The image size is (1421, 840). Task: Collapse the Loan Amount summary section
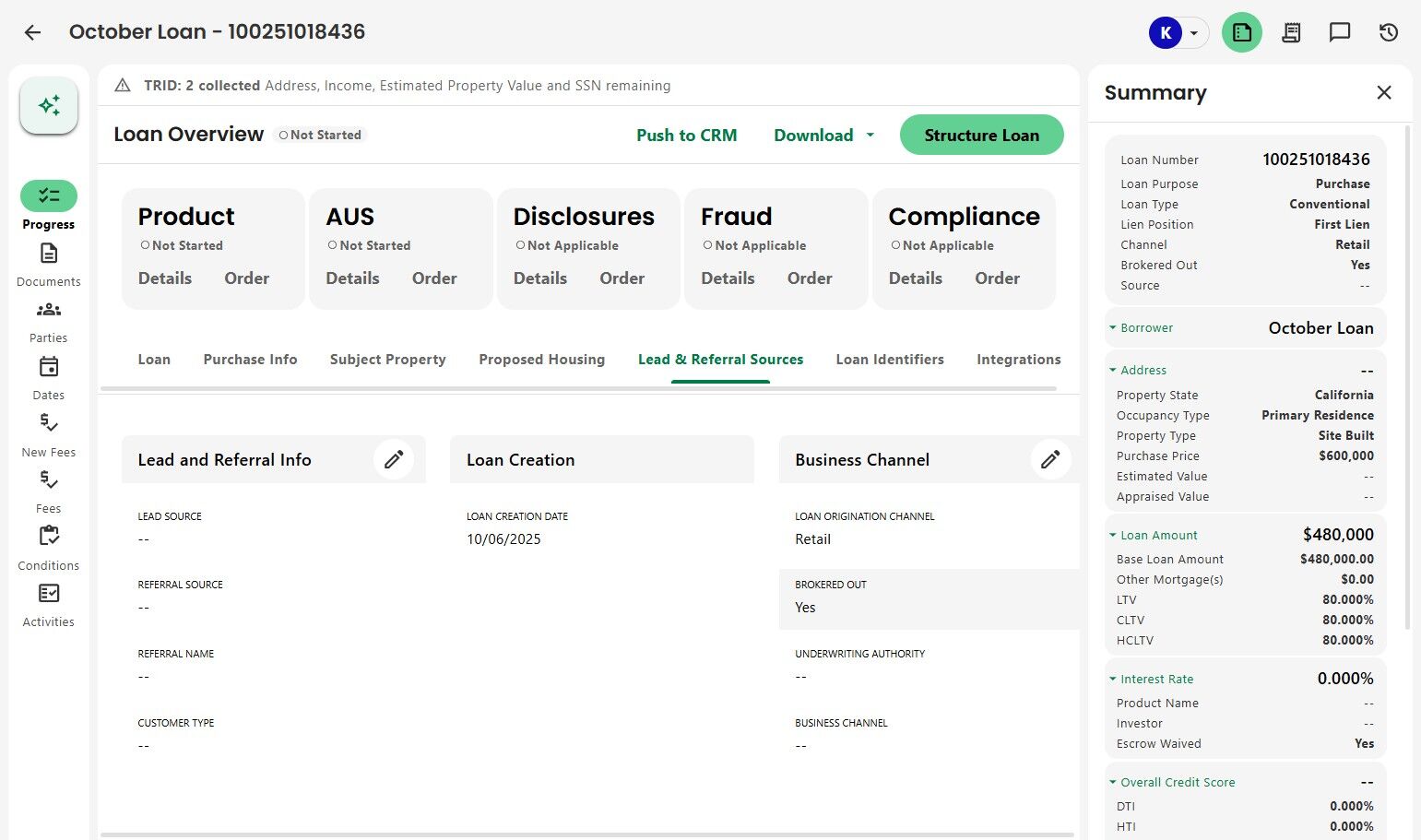[x=1113, y=535]
